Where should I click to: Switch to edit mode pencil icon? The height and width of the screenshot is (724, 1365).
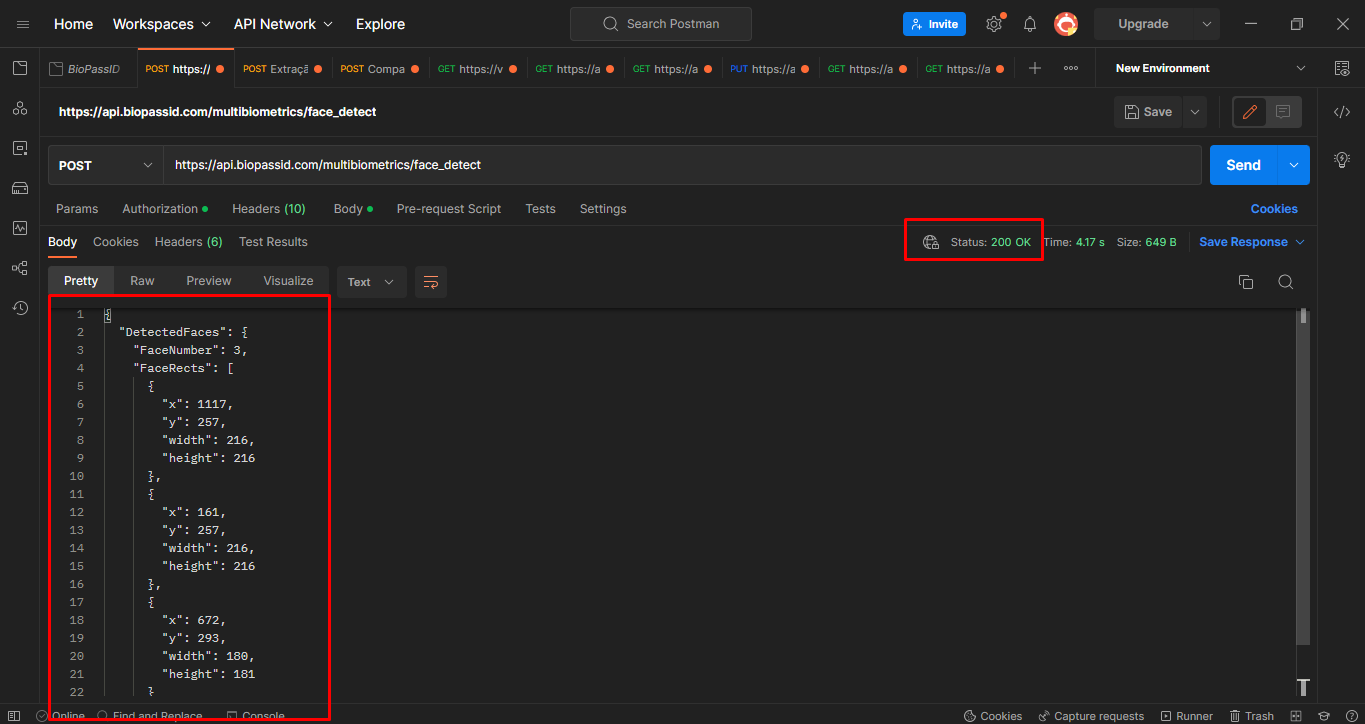(1249, 112)
